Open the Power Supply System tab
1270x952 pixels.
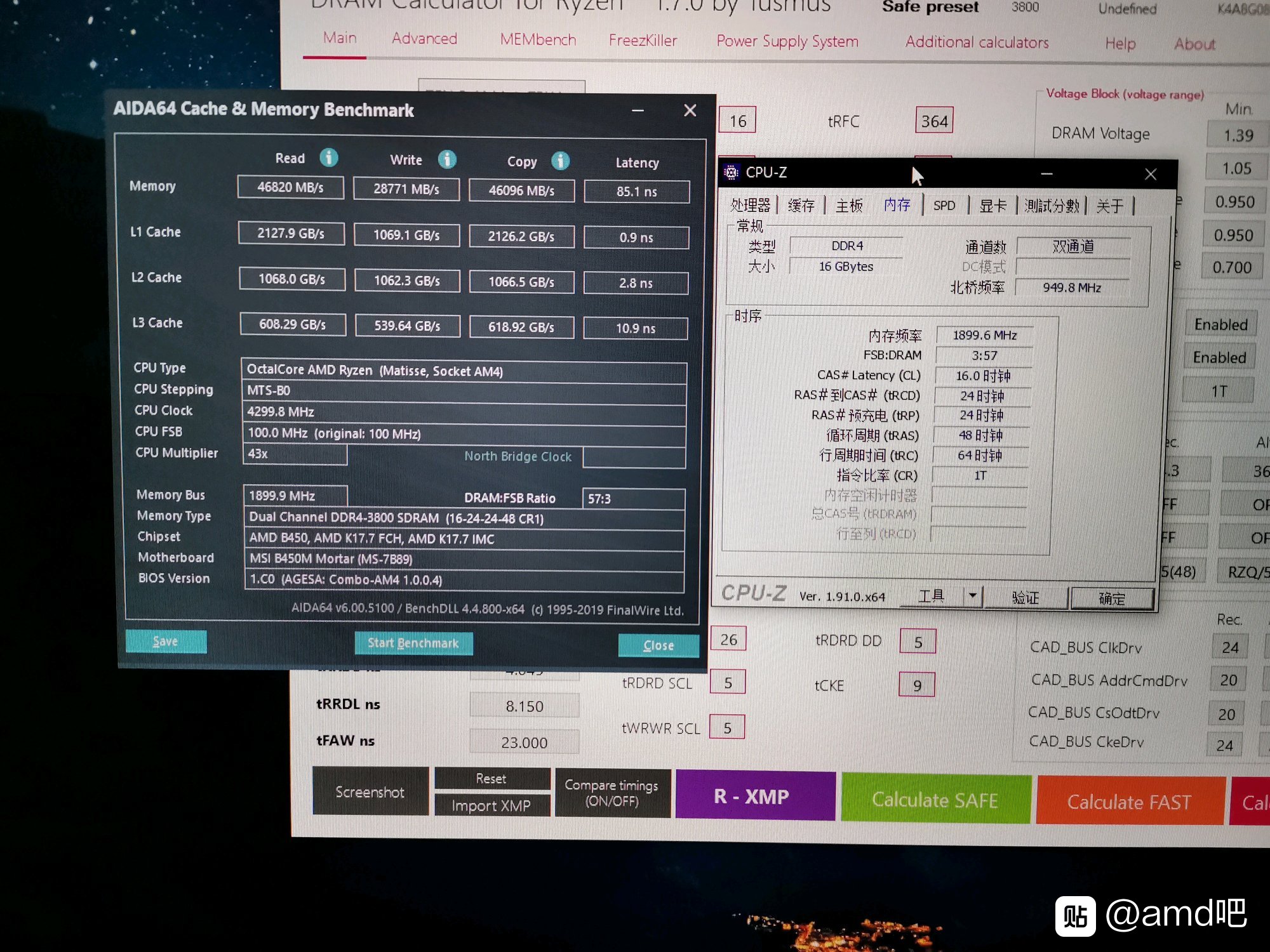[x=787, y=42]
